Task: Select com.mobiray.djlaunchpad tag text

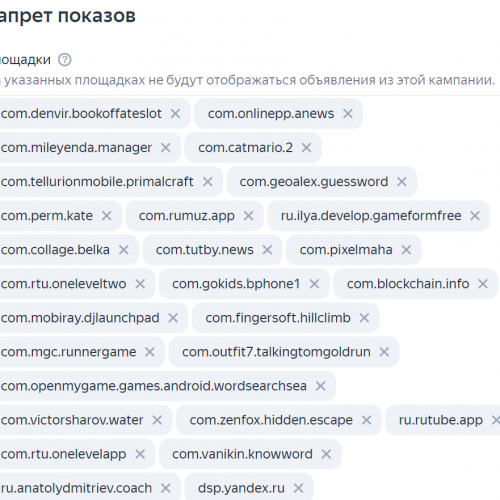Action: (80, 318)
